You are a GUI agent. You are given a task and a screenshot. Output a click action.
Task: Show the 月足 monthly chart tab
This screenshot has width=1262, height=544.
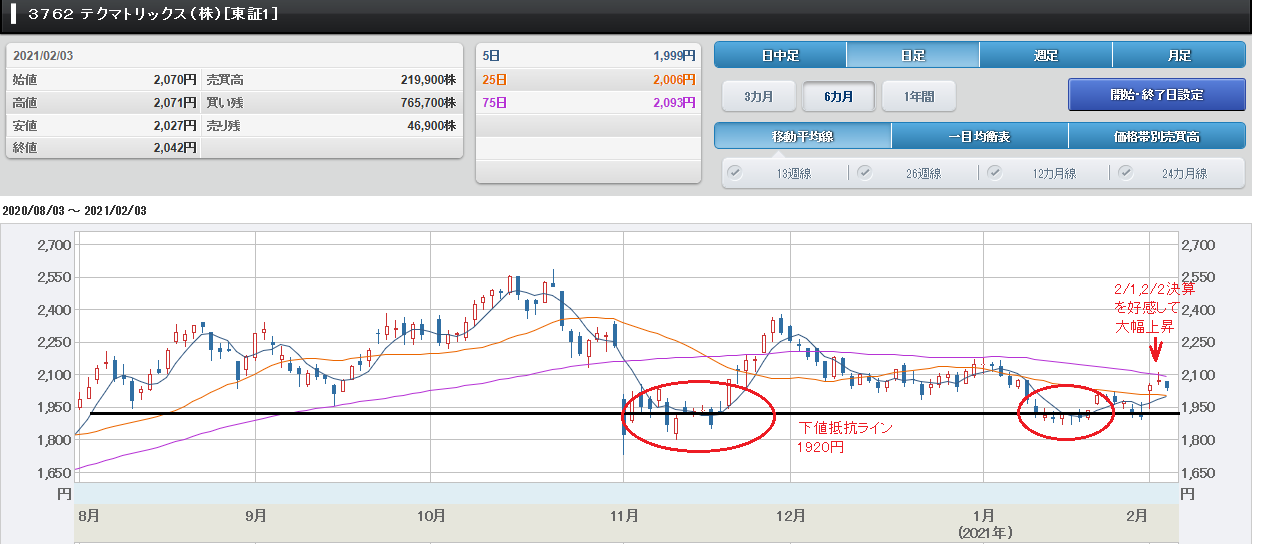pyautogui.click(x=1178, y=55)
